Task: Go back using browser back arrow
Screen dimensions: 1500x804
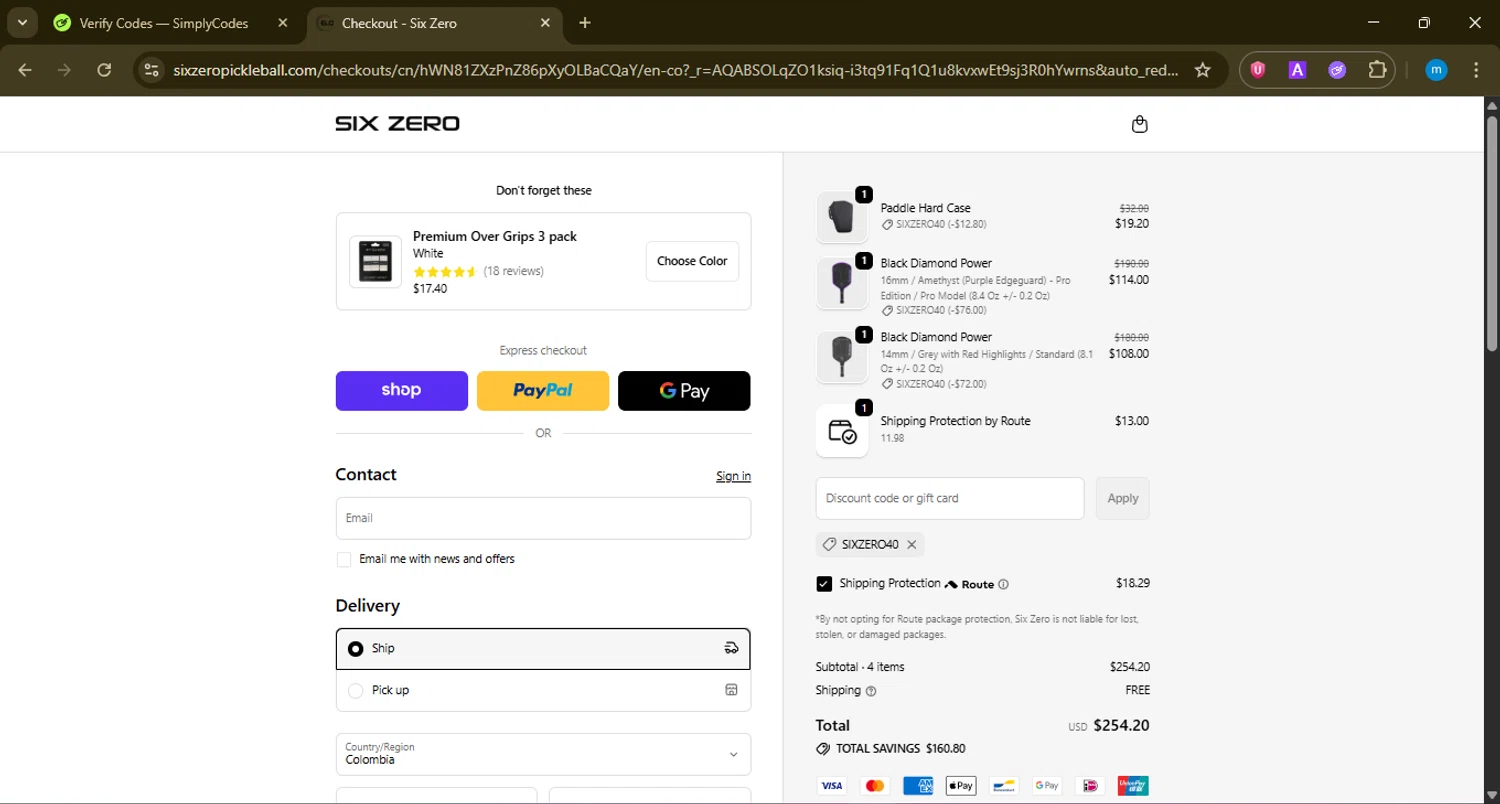Action: pyautogui.click(x=25, y=70)
